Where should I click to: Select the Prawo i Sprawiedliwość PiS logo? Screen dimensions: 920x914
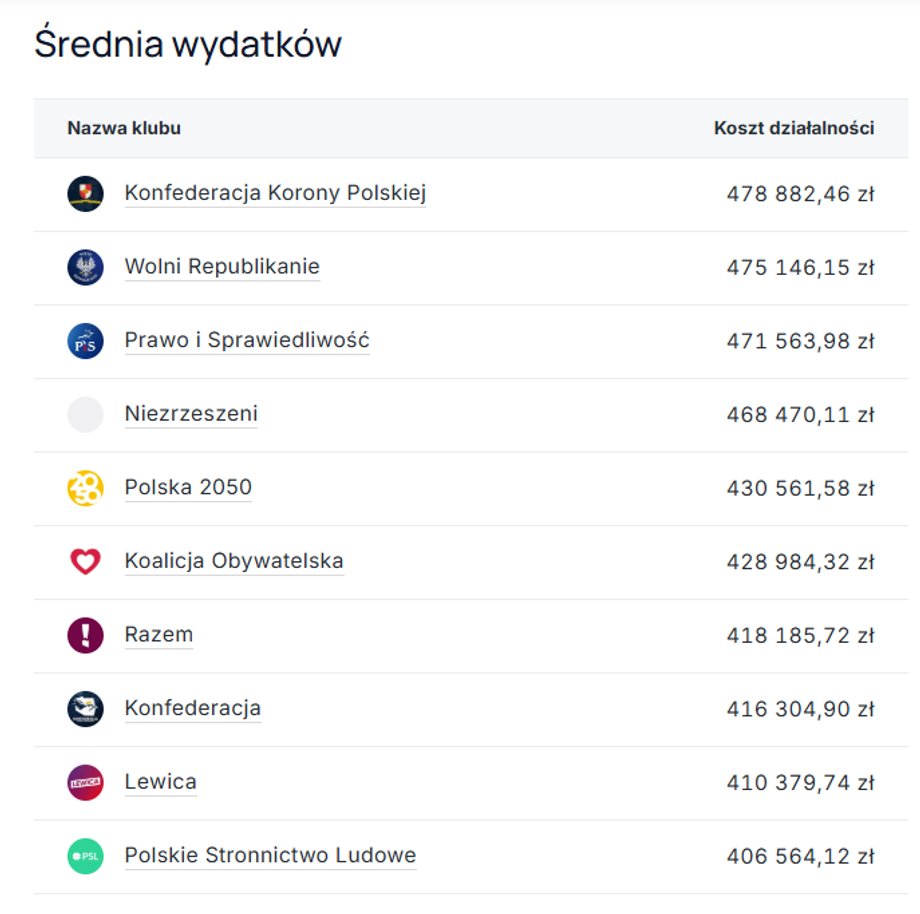pyautogui.click(x=85, y=341)
